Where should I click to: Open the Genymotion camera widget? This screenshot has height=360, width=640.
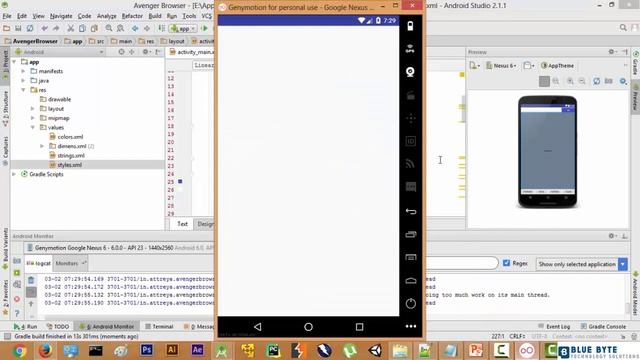tap(410, 72)
